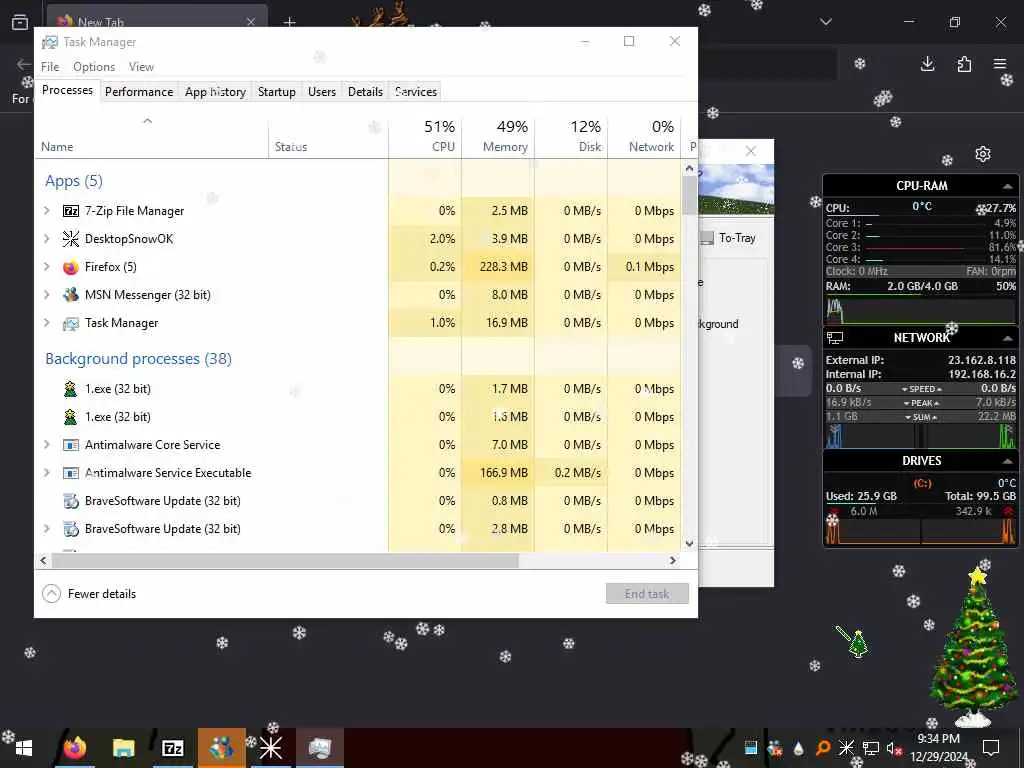Image resolution: width=1024 pixels, height=768 pixels.
Task: Click the Antimalware Service Executable icon
Action: click(71, 473)
